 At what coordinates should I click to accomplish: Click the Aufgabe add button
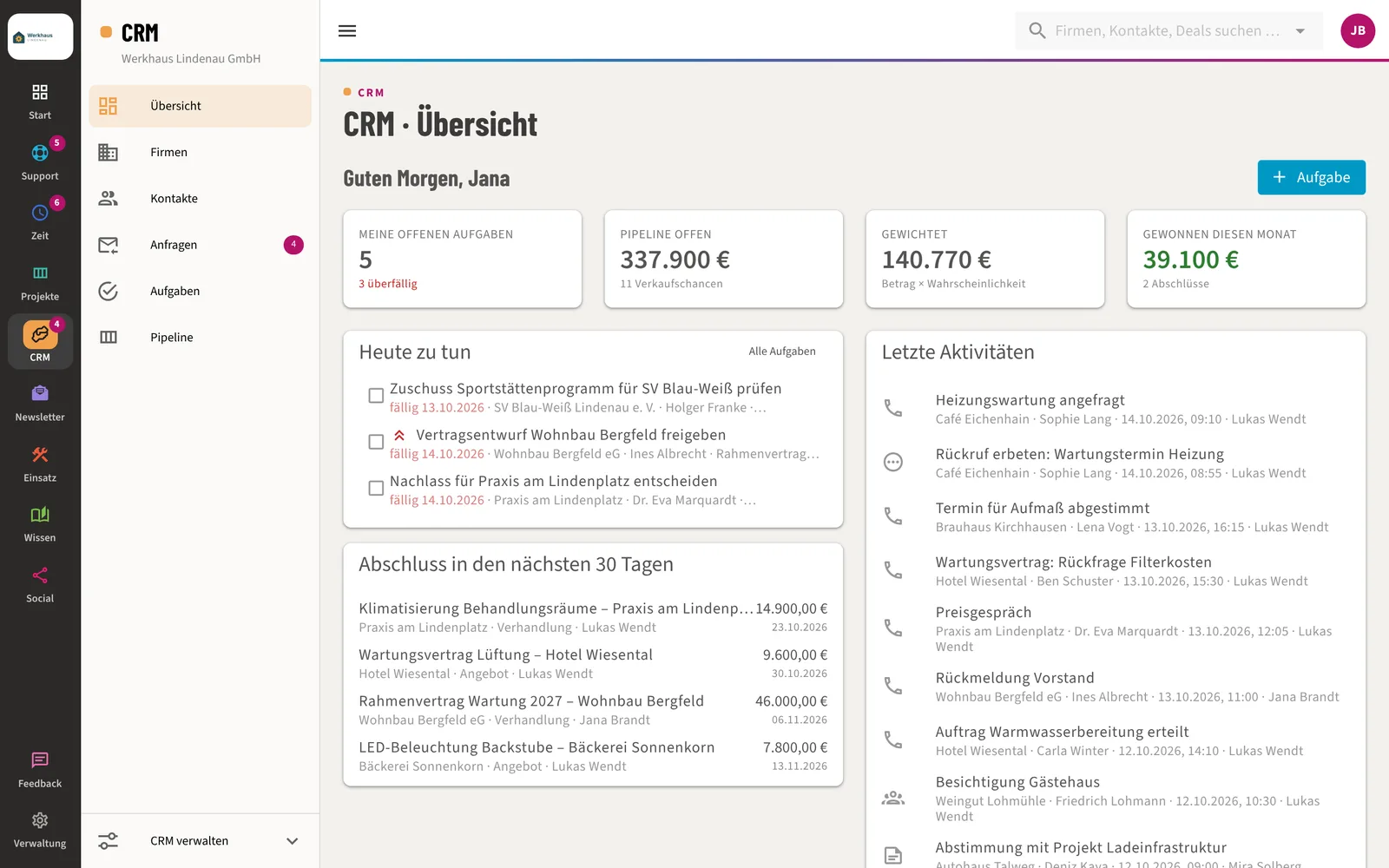tap(1311, 177)
